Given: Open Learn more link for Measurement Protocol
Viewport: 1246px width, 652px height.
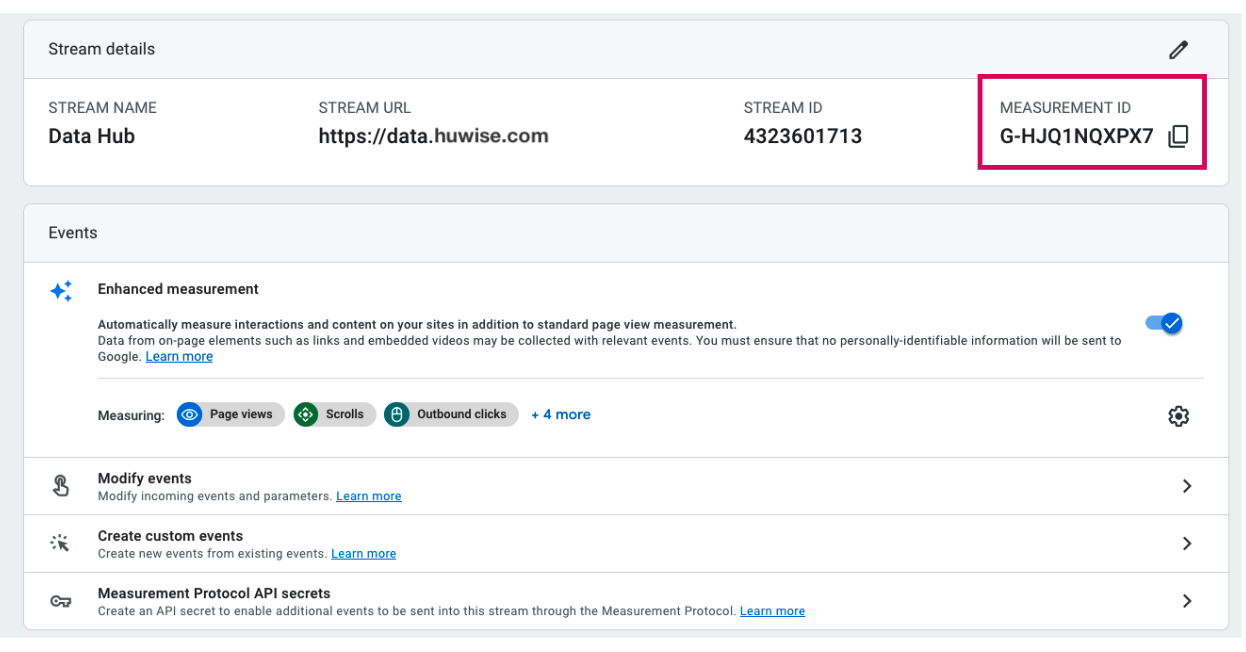Looking at the screenshot, I should [x=772, y=611].
